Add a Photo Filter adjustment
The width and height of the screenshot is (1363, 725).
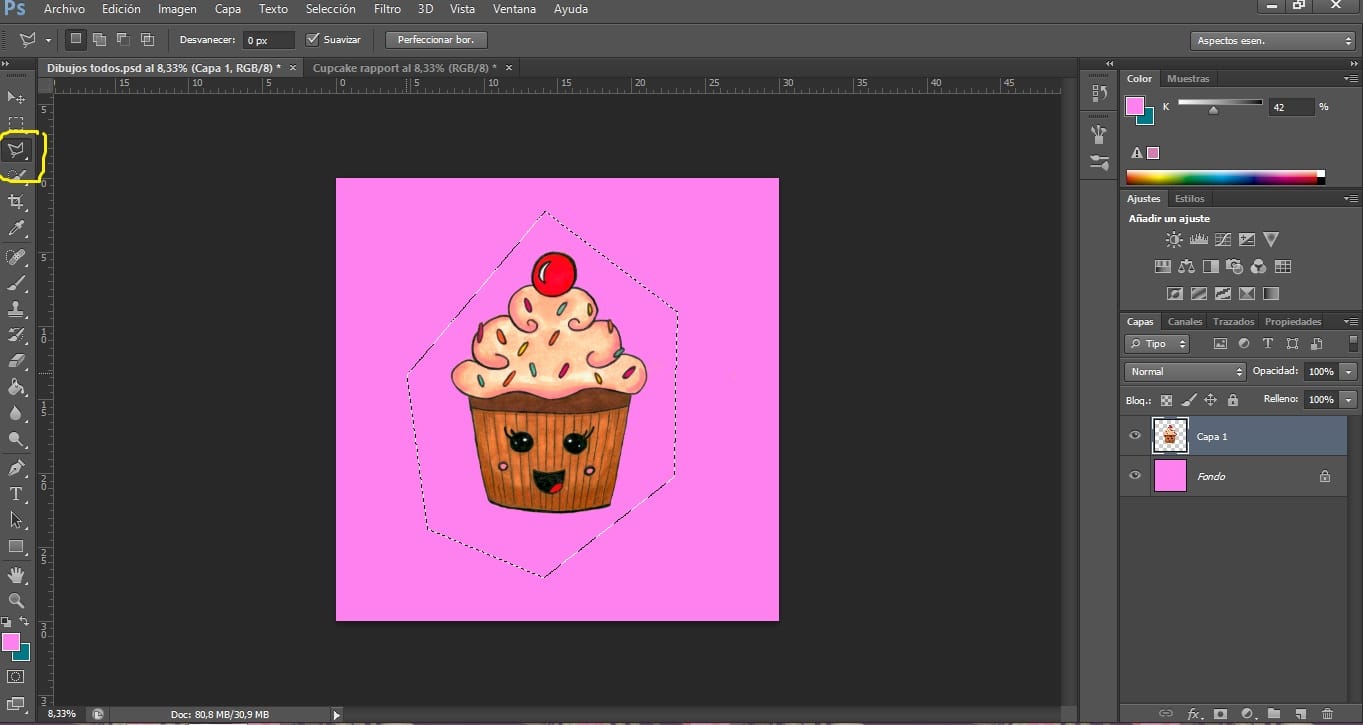pyautogui.click(x=1235, y=267)
